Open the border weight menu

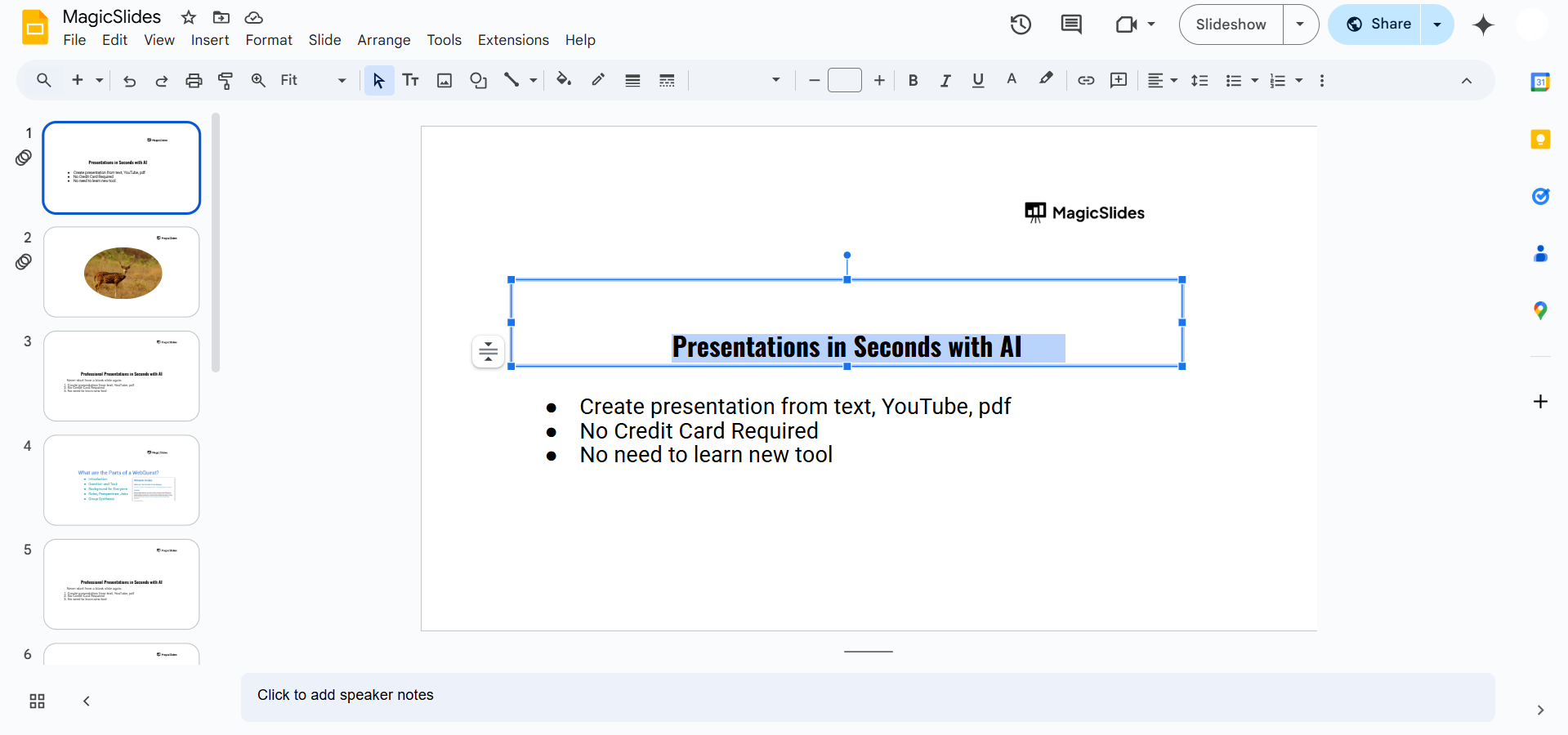tap(632, 80)
